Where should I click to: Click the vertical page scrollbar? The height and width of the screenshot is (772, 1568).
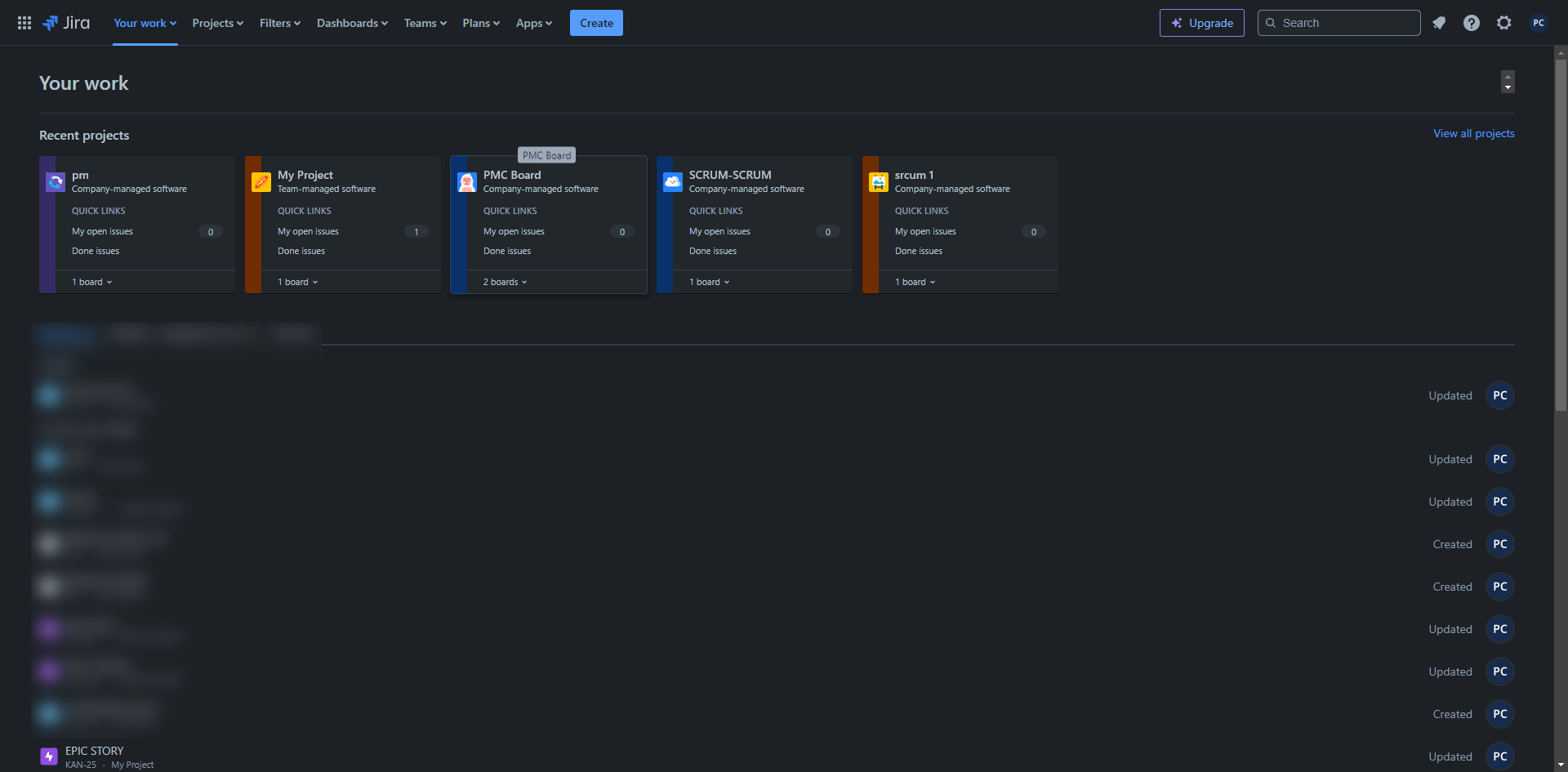[x=1561, y=237]
